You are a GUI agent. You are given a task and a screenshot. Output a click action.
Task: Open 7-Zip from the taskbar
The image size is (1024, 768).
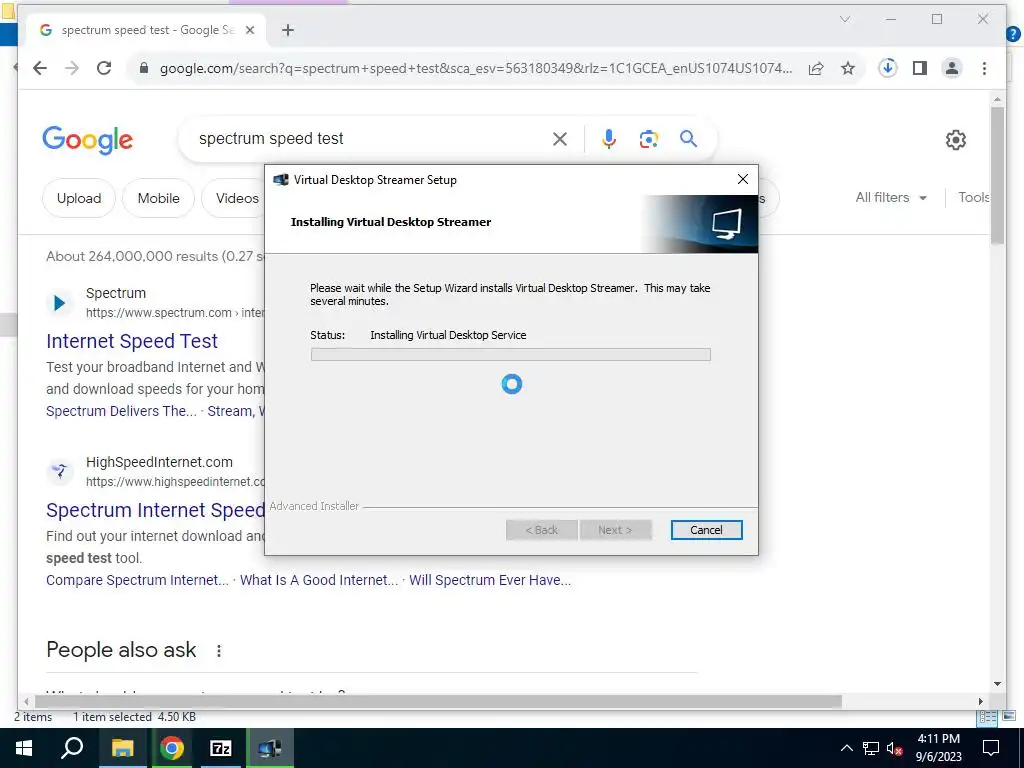(221, 748)
